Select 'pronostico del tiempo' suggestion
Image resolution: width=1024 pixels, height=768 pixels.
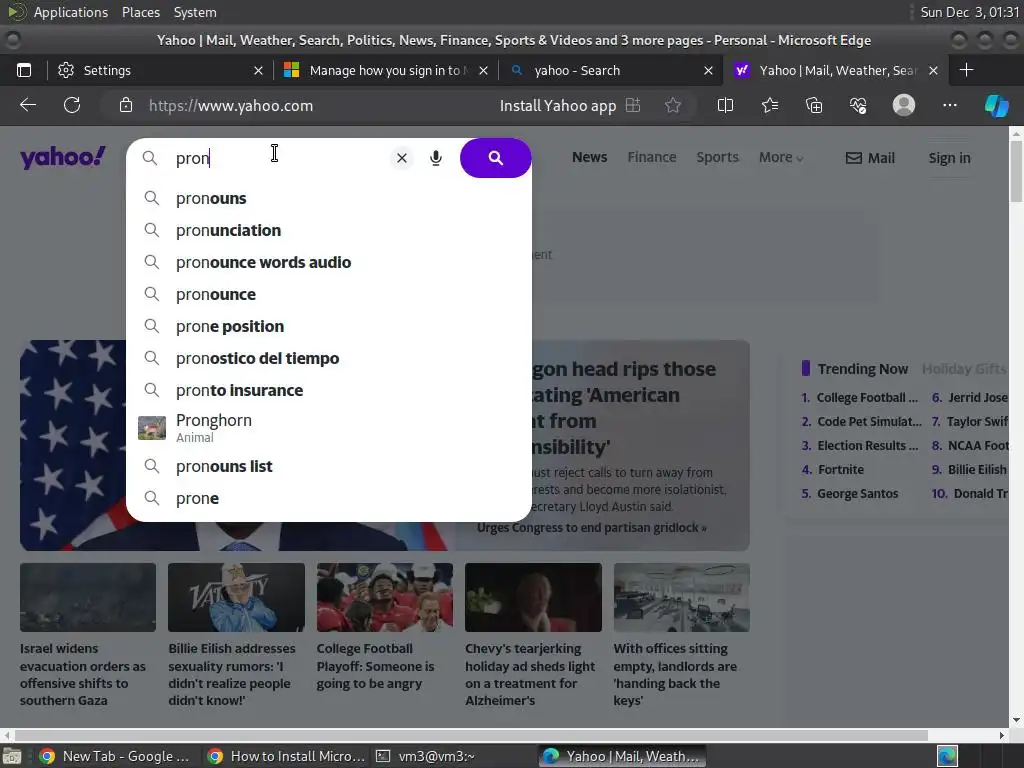point(328,359)
